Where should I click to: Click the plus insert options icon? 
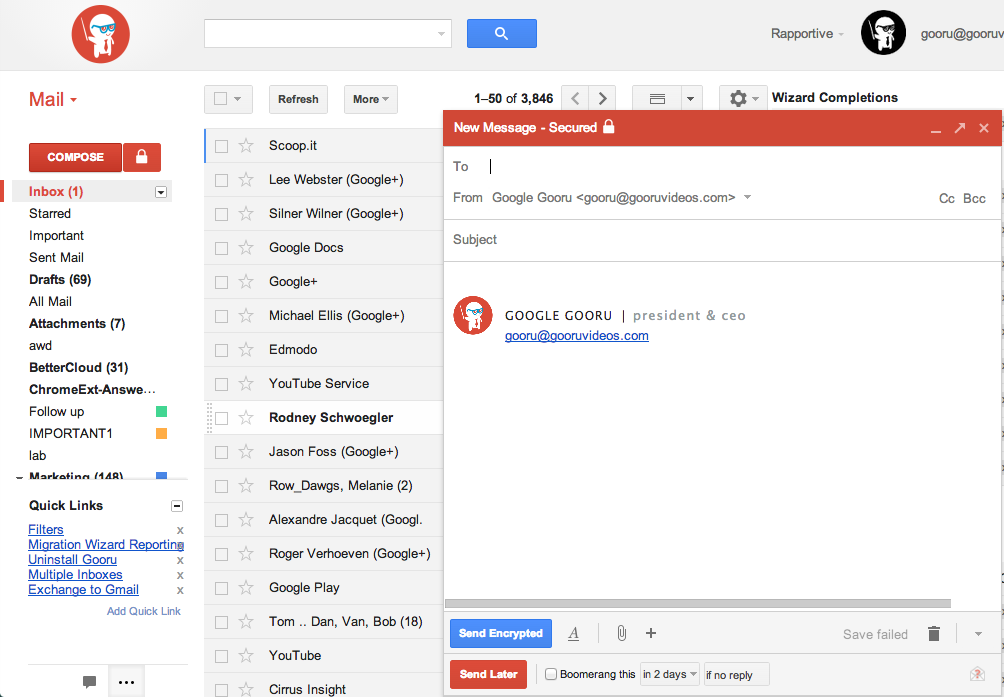coord(651,633)
